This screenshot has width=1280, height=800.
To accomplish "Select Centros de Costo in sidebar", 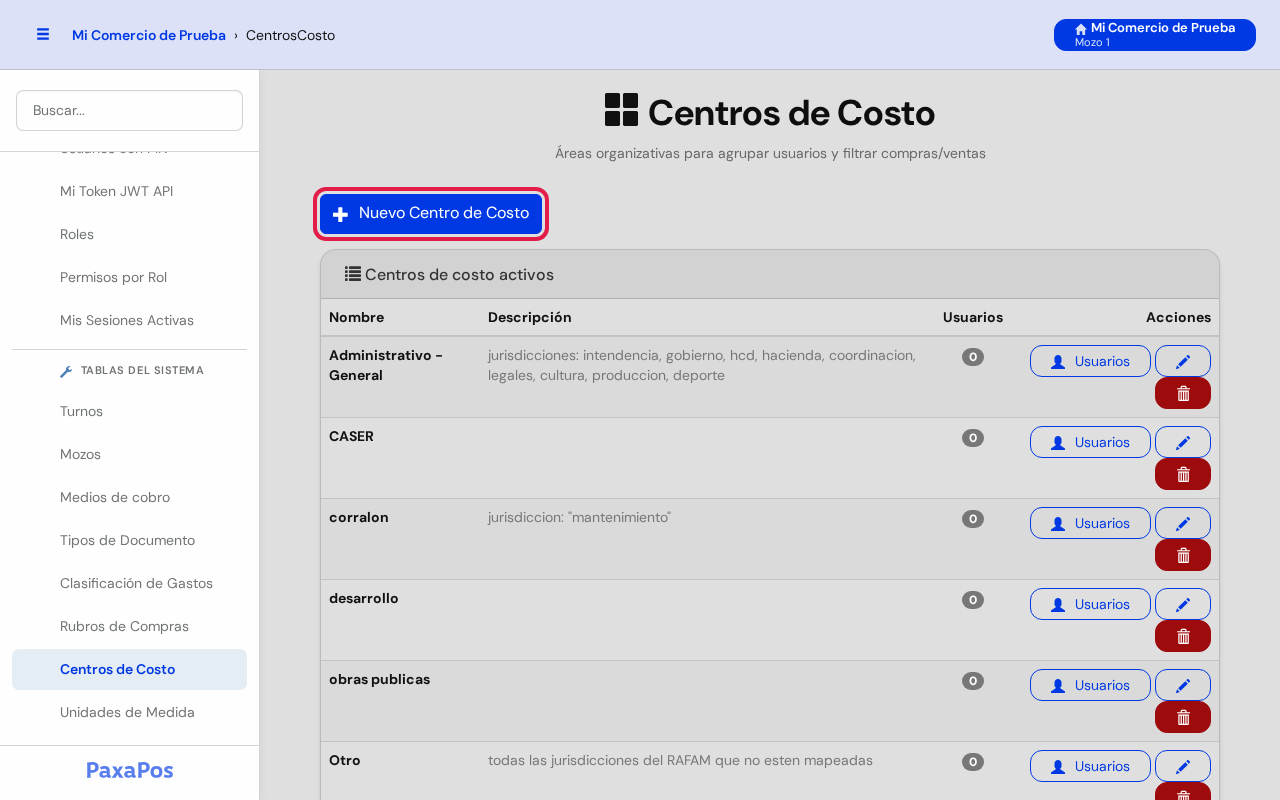I will tap(129, 669).
